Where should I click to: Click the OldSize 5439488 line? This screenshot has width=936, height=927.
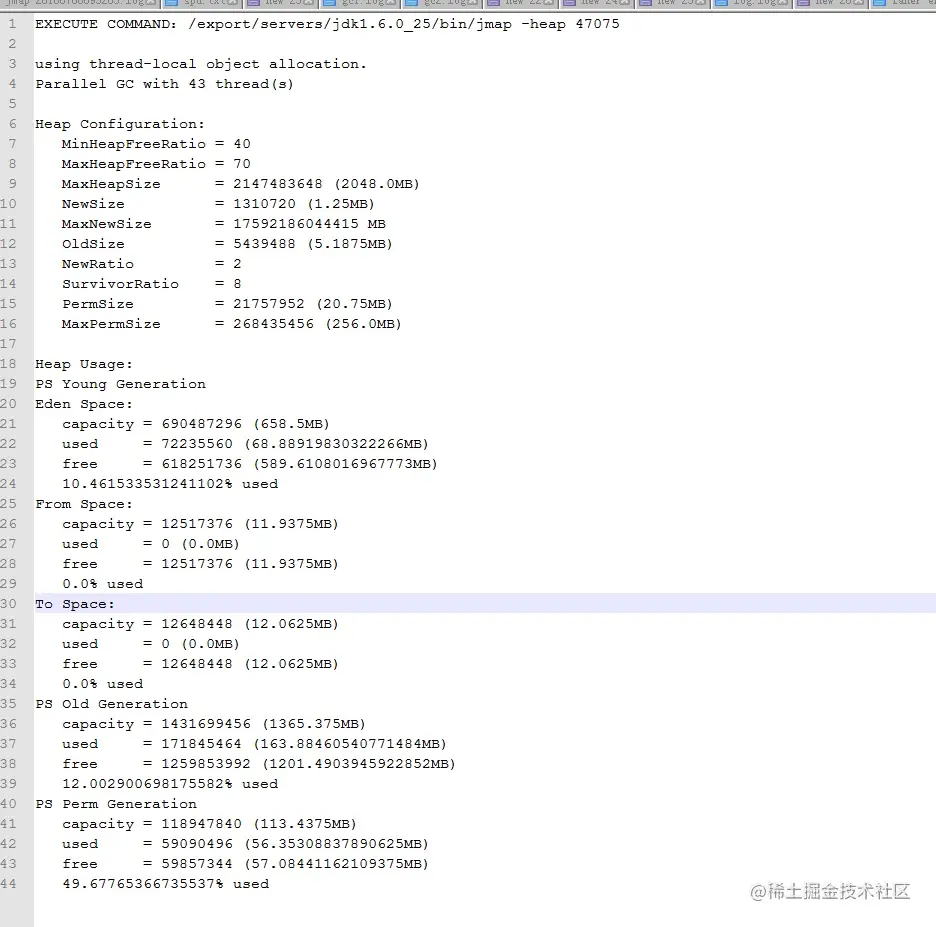[x=227, y=244]
